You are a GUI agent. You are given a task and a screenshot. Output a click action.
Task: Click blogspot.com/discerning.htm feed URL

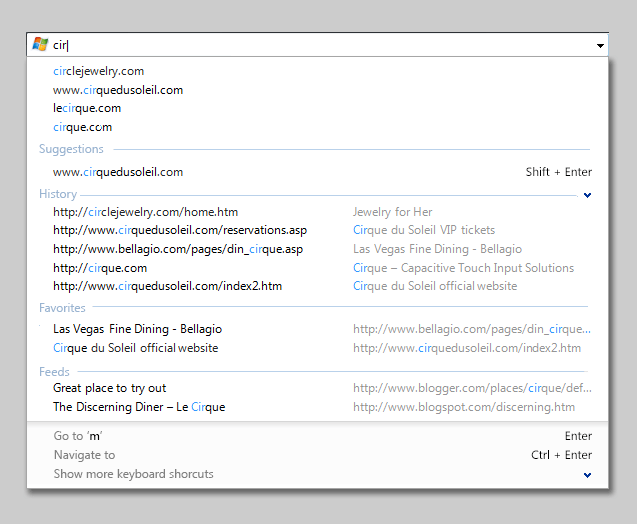[464, 407]
